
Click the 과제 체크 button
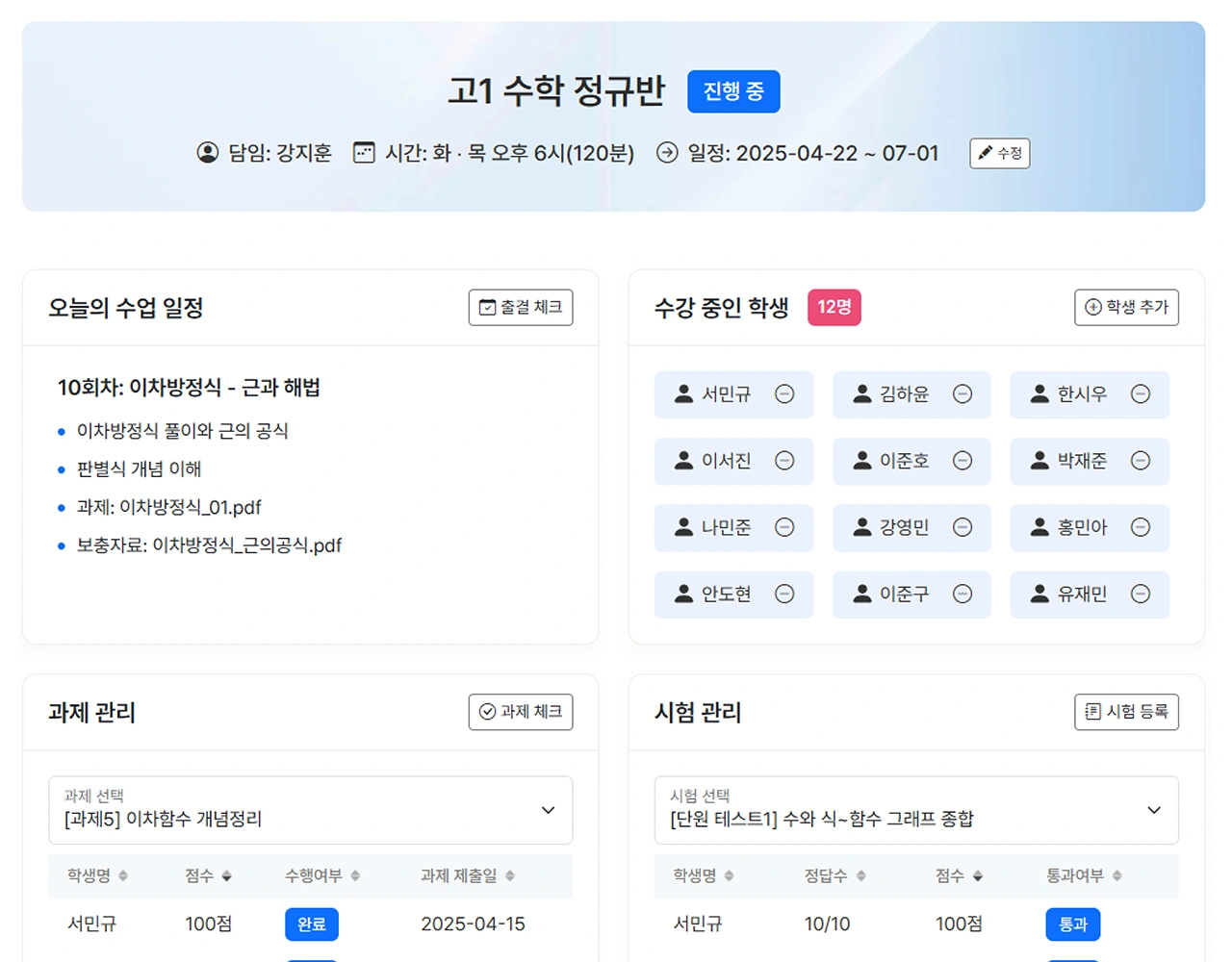(521, 712)
